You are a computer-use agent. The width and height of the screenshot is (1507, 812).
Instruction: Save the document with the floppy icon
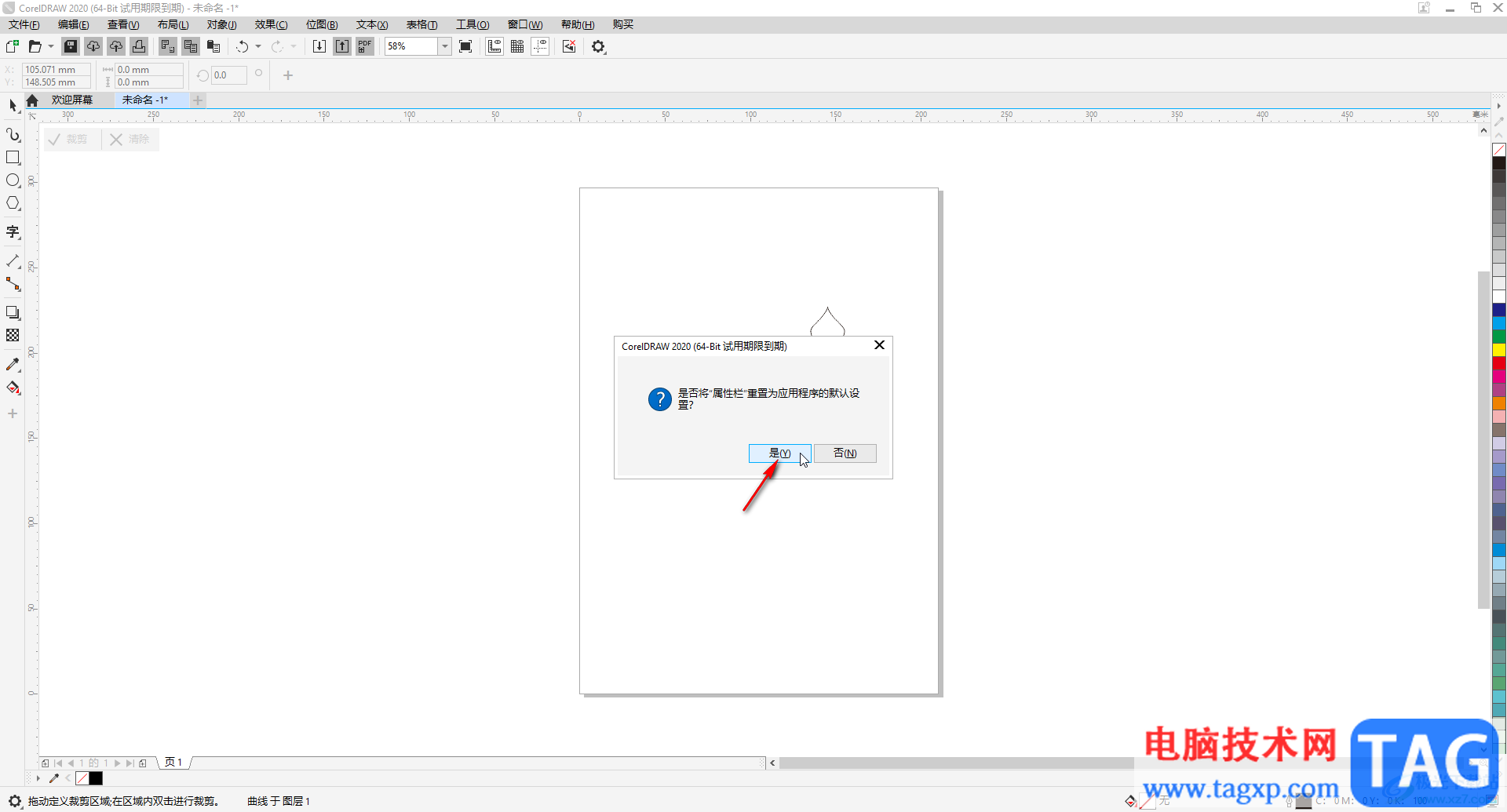(71, 46)
